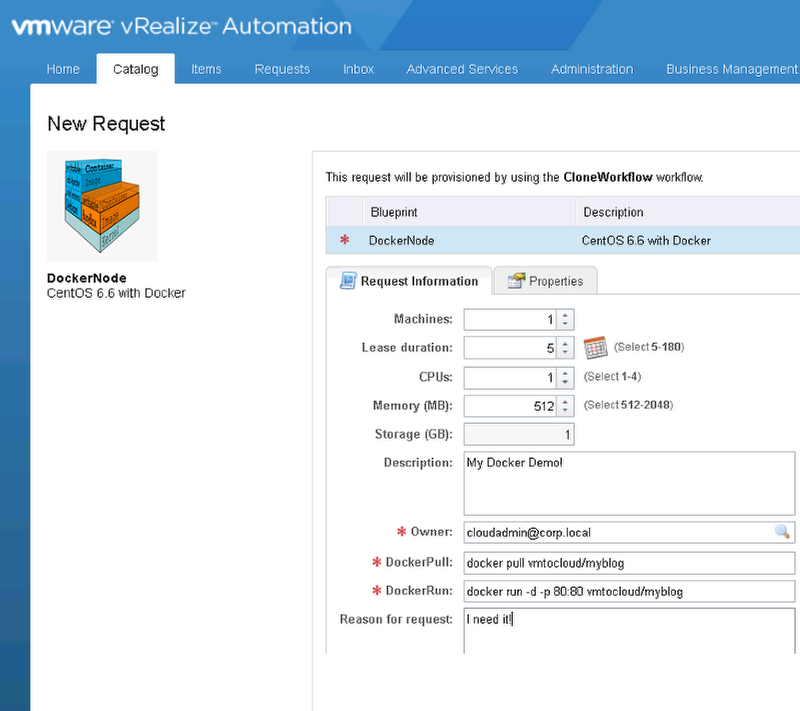Click the Owner field with cloudadmin@corp.local

[x=629, y=532]
